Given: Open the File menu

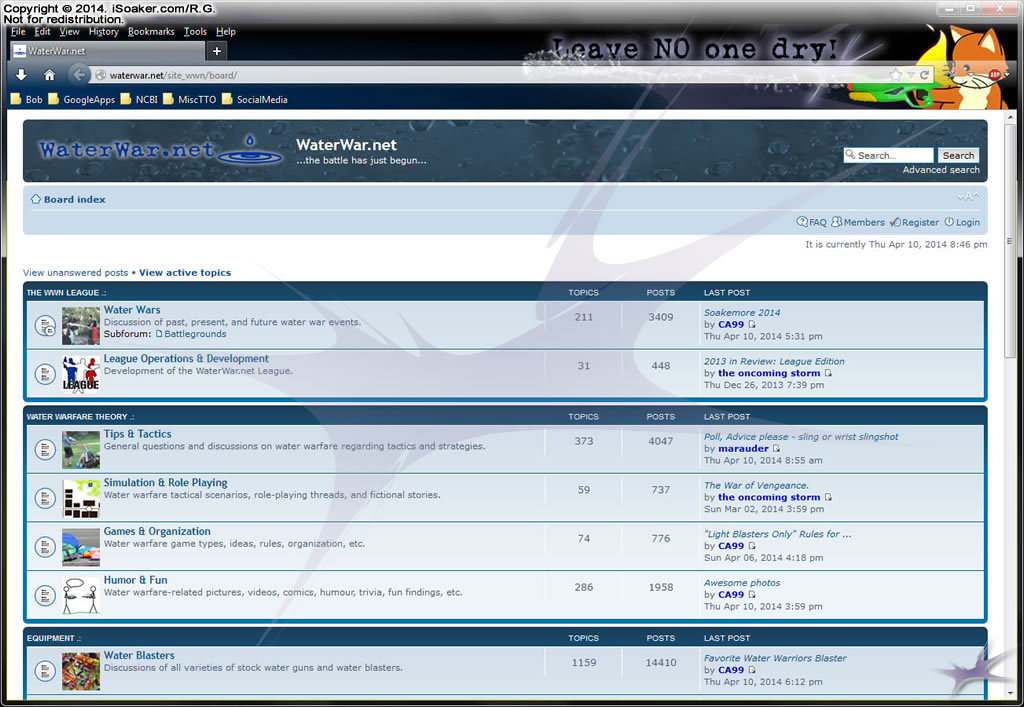Looking at the screenshot, I should point(18,31).
